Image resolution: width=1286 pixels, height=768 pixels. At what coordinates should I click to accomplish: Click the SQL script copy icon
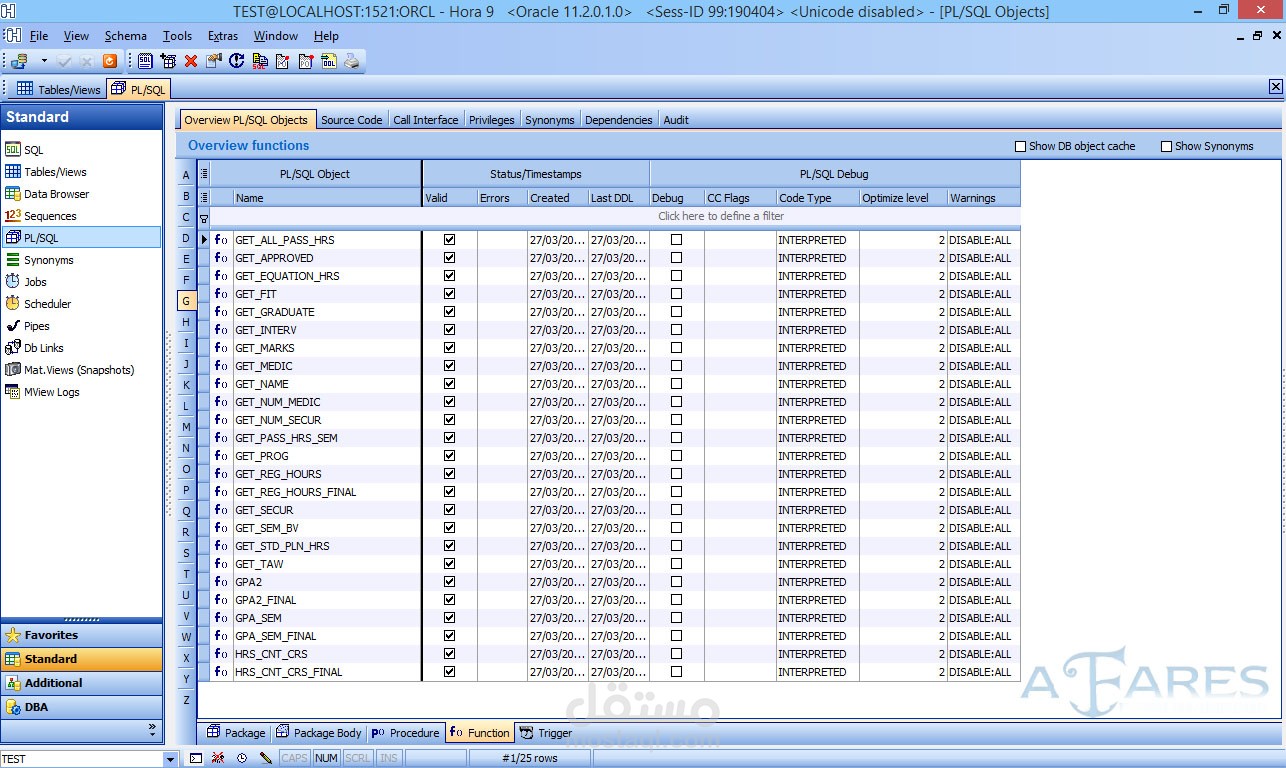point(260,61)
